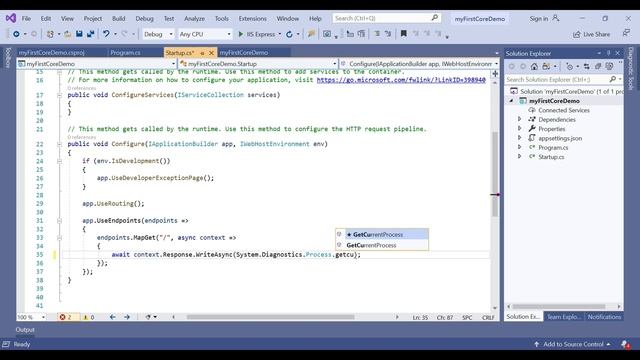Toggle the bookmark icon in toolbar
Image resolution: width=640 pixels, height=360 pixels.
point(403,34)
